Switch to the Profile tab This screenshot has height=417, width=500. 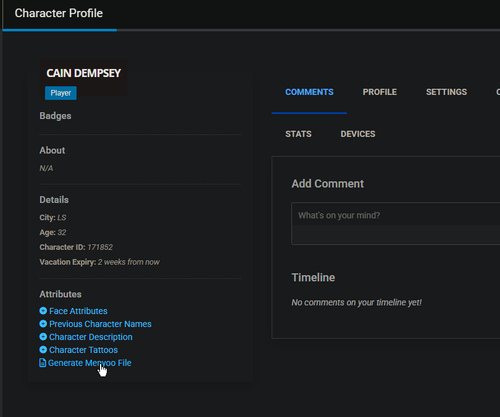coord(380,92)
